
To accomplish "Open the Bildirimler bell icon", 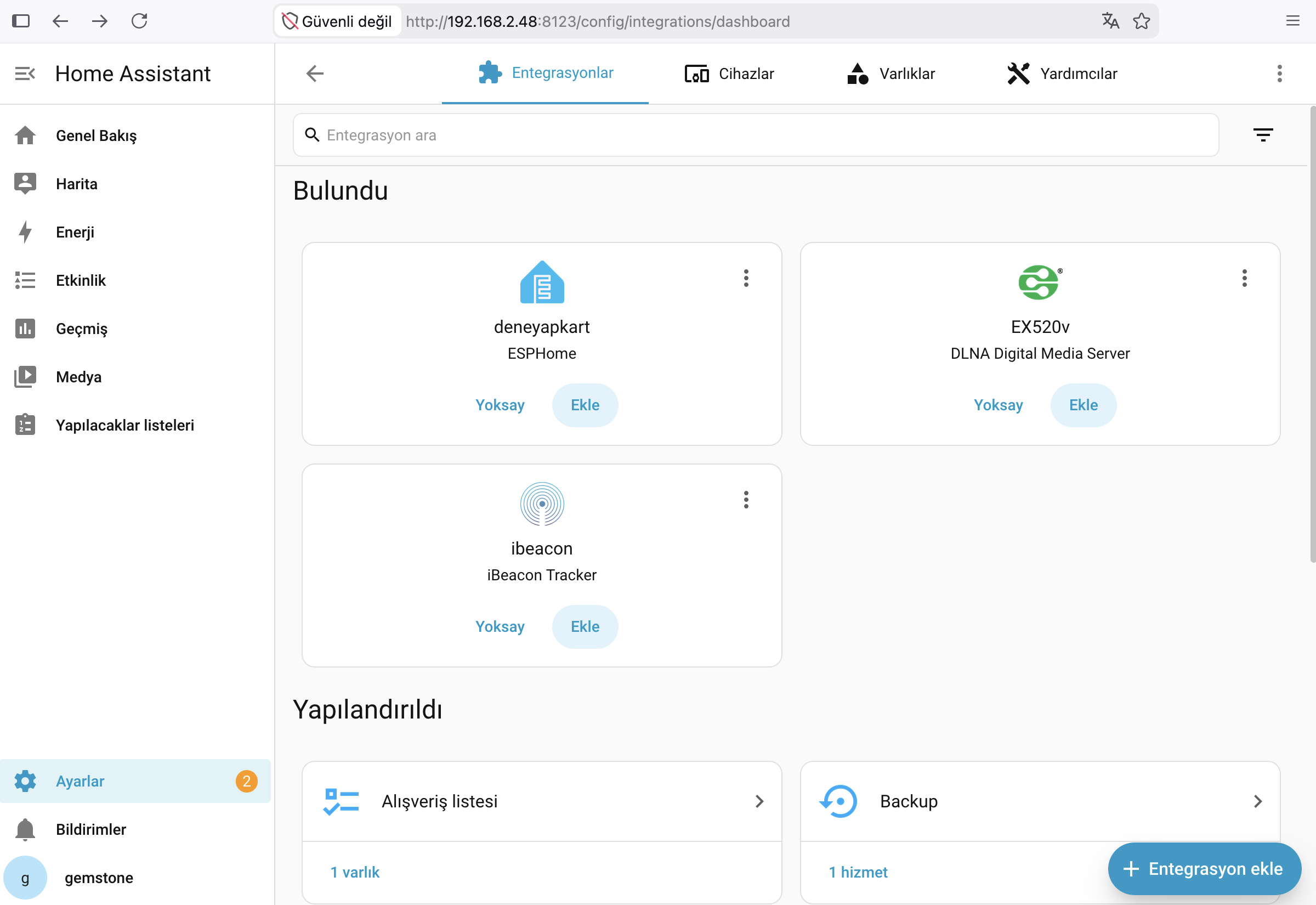I will point(25,829).
